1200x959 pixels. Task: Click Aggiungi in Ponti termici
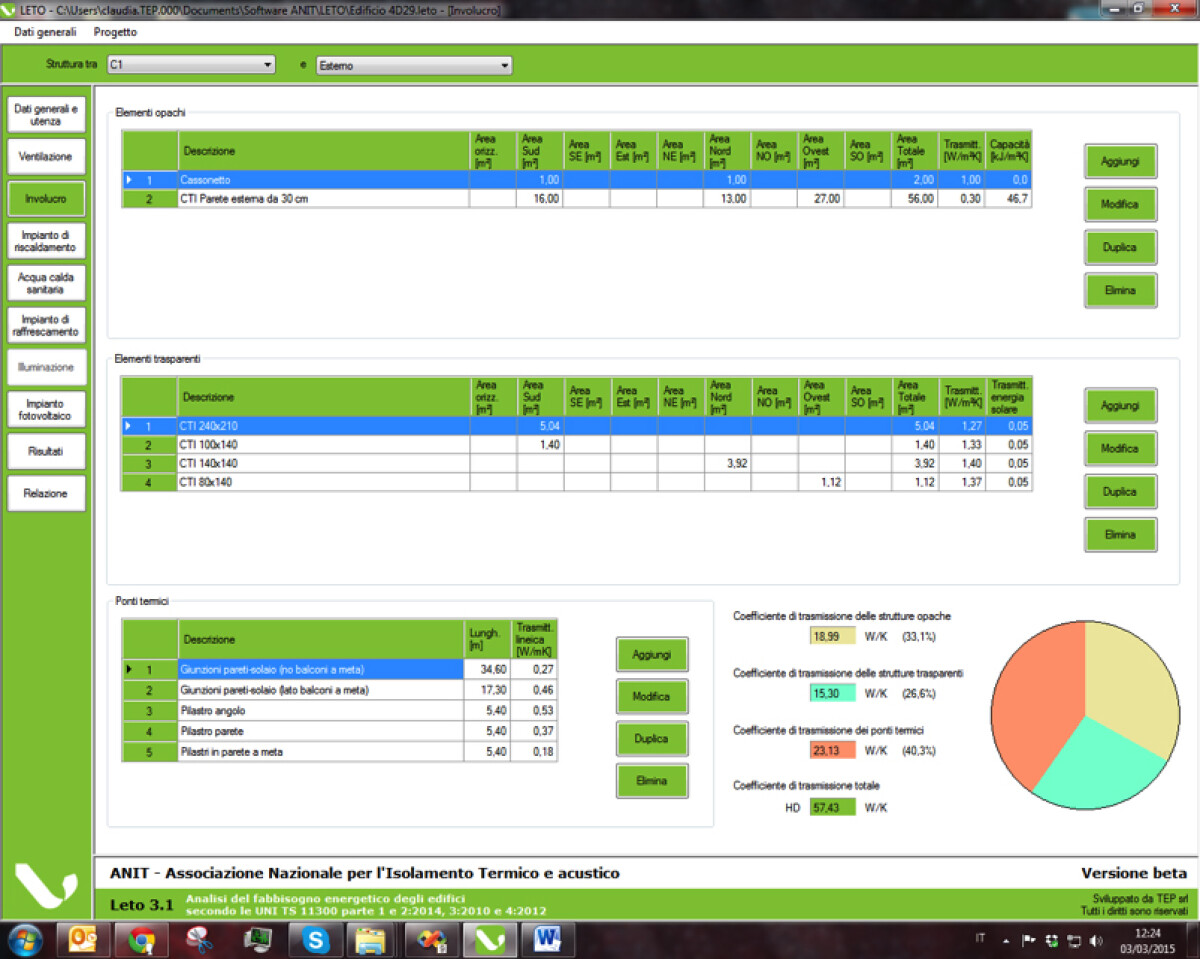pyautogui.click(x=652, y=654)
